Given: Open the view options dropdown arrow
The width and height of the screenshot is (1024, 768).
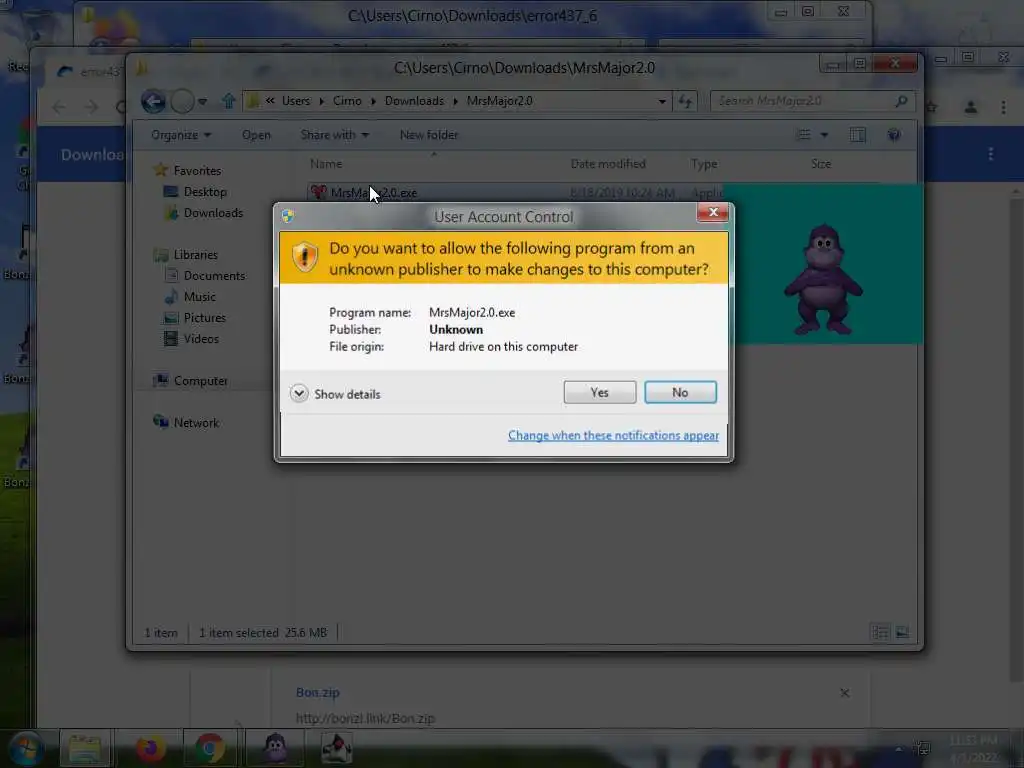Looking at the screenshot, I should tap(824, 135).
